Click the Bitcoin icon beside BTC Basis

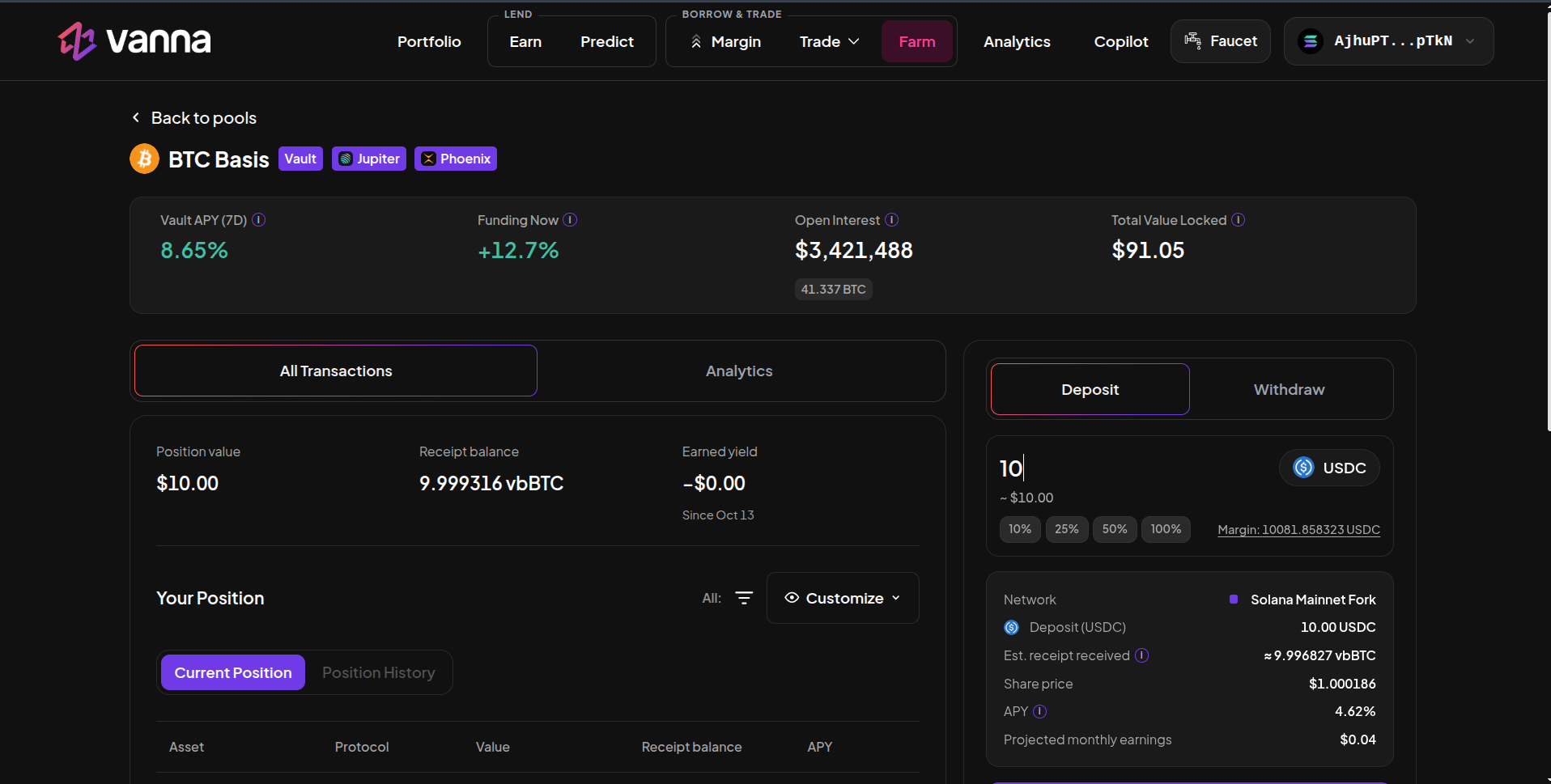click(144, 159)
